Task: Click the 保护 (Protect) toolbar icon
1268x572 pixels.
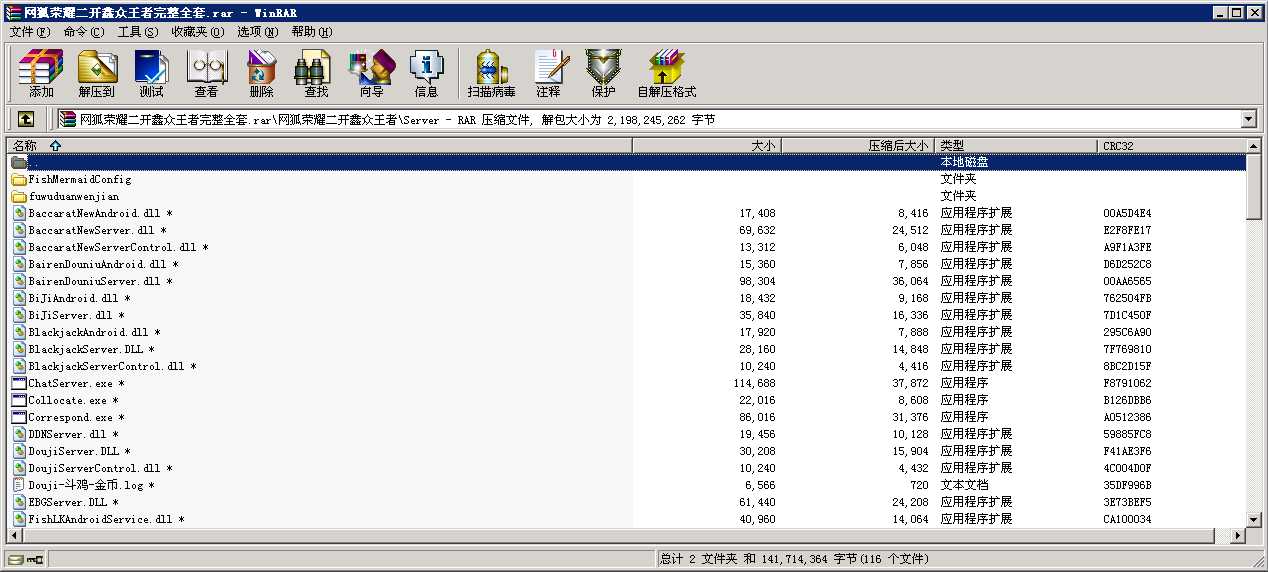Action: point(603,74)
